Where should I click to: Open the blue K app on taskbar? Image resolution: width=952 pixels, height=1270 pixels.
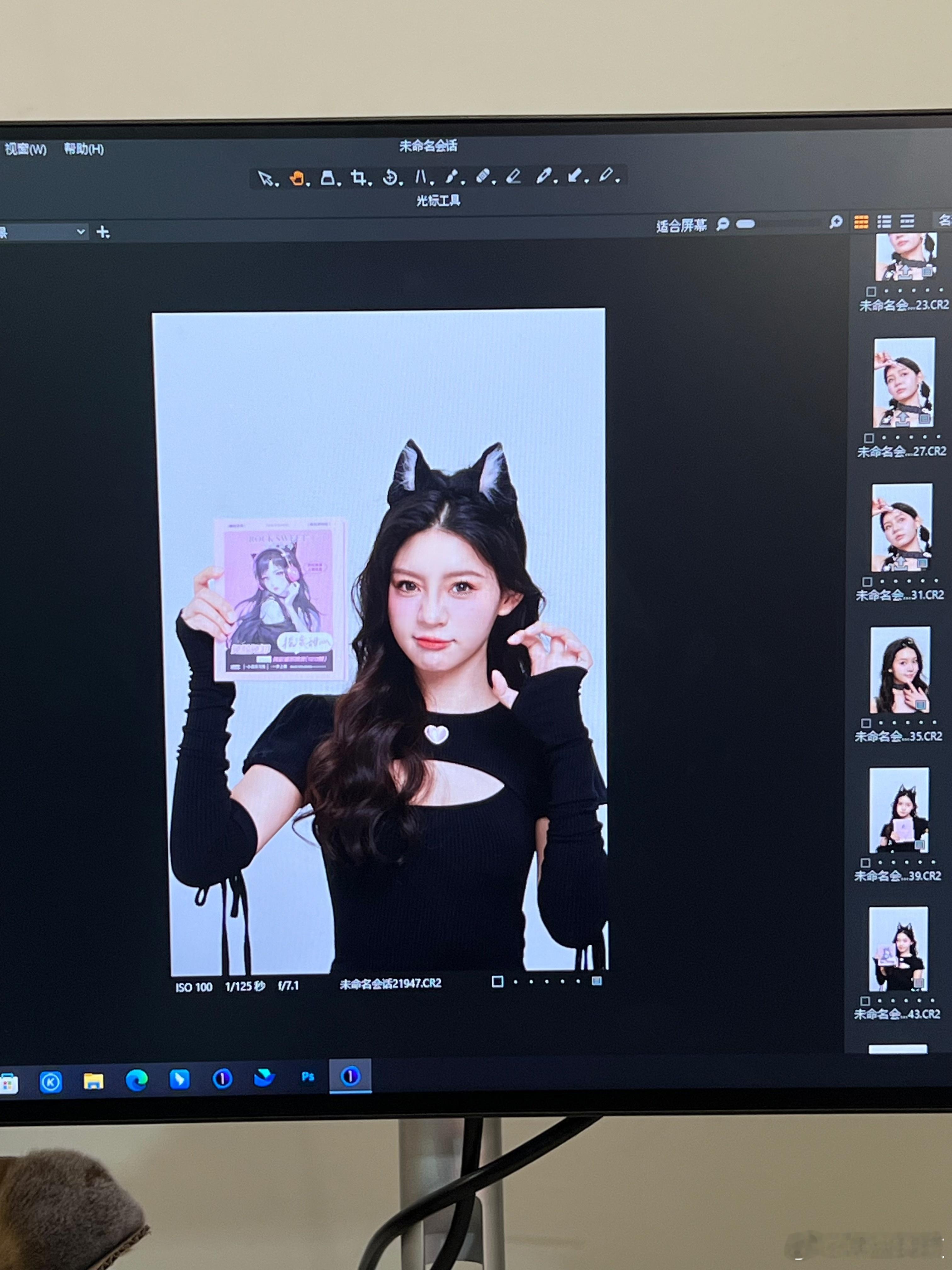(x=50, y=1082)
